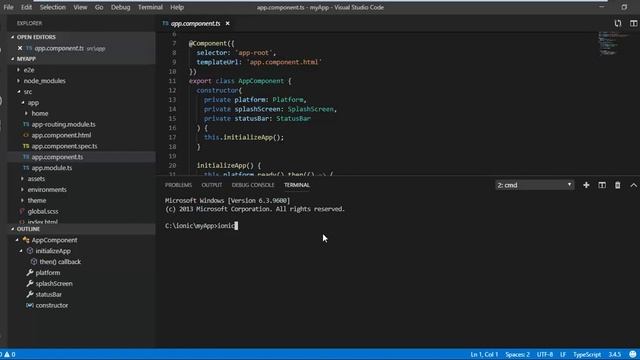Open global.scss file

[43, 211]
